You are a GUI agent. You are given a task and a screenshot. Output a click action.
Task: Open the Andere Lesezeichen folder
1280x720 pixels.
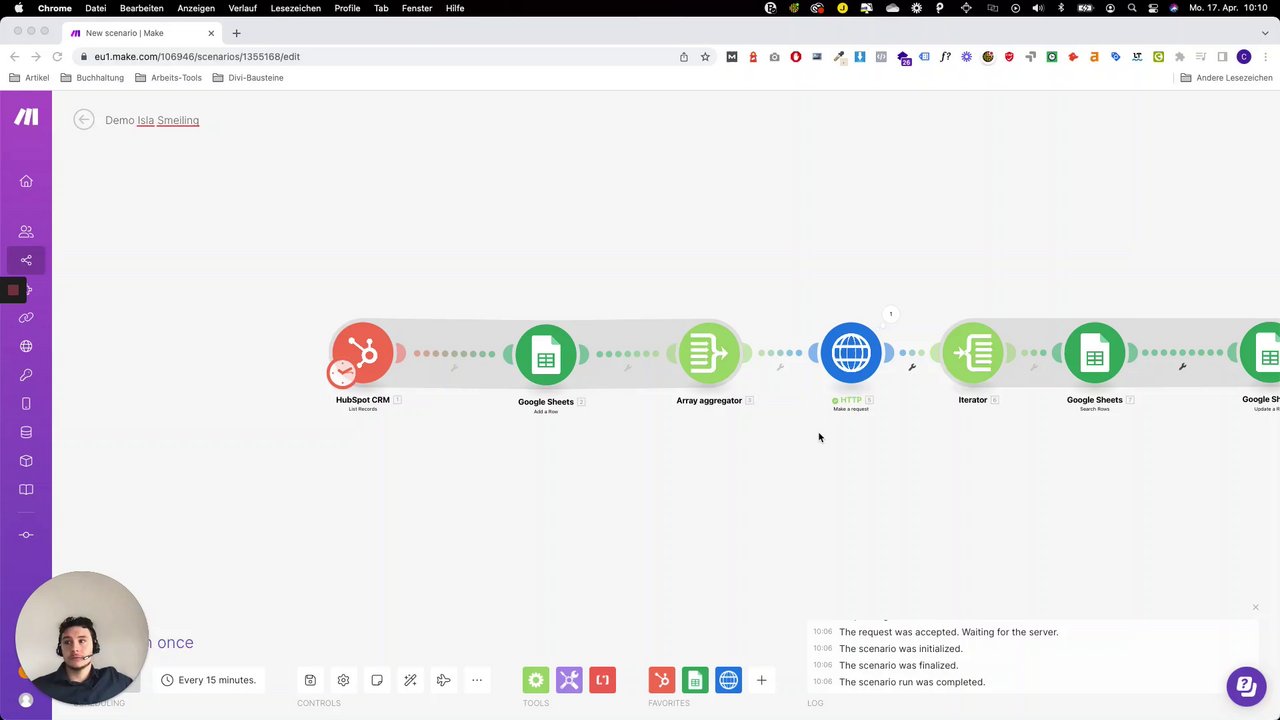pyautogui.click(x=1226, y=78)
